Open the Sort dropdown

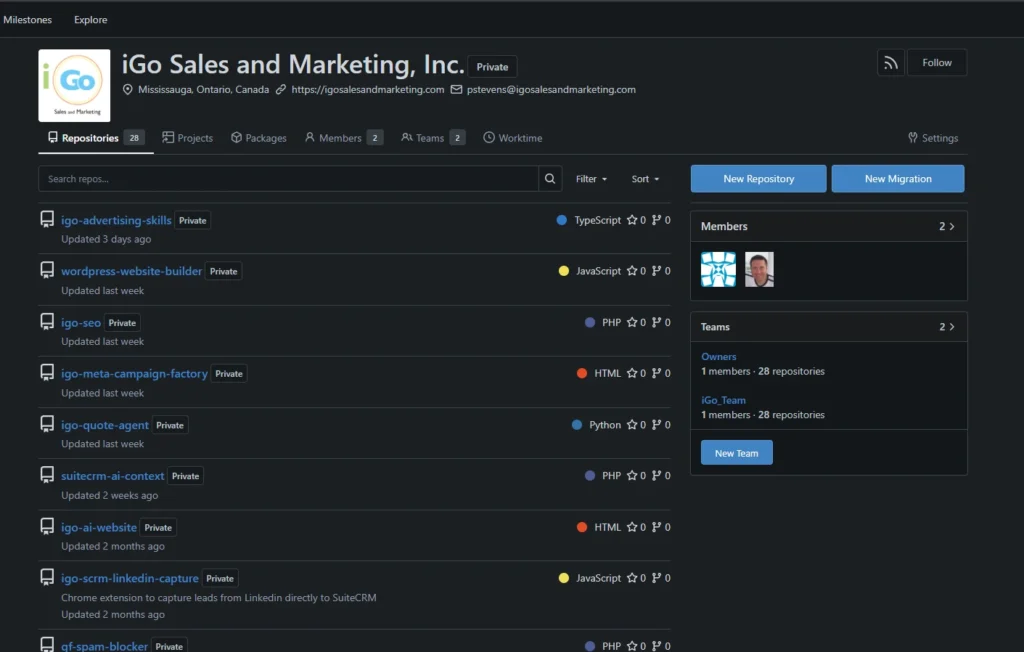click(x=645, y=179)
